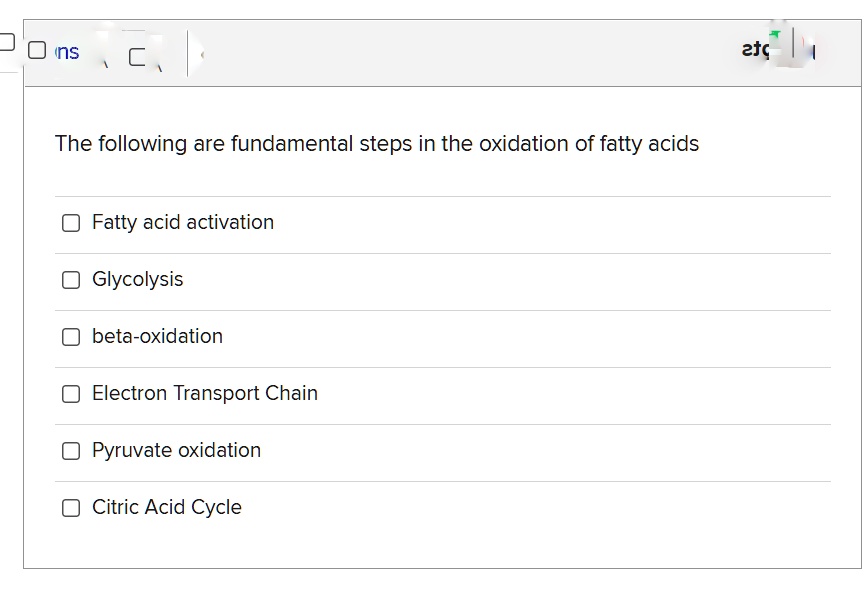This screenshot has height=608, width=868.
Task: Click the bracket-shaped 'C' icon in the toolbar
Action: point(138,56)
